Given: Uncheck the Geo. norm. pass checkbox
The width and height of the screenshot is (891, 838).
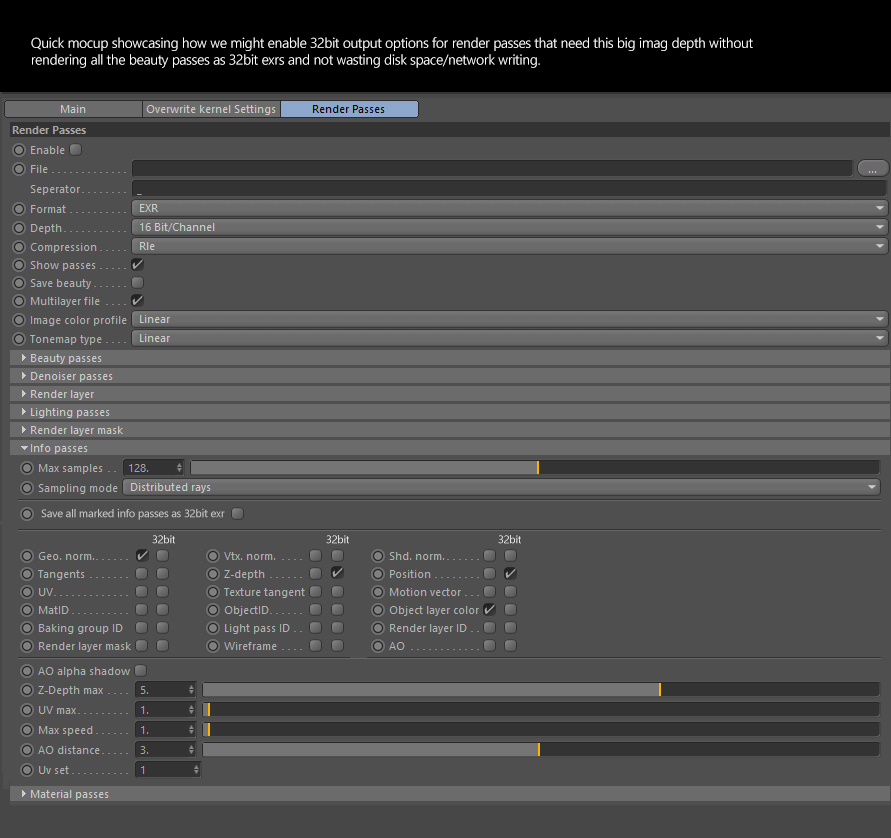Looking at the screenshot, I should coord(141,556).
